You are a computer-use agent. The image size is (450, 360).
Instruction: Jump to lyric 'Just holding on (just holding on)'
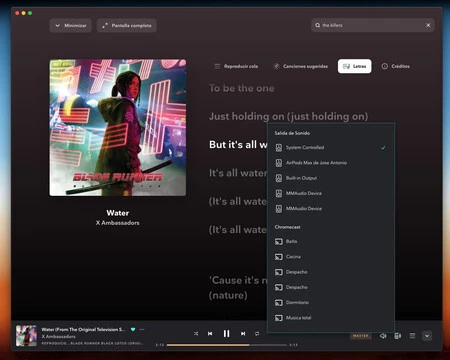pyautogui.click(x=289, y=116)
